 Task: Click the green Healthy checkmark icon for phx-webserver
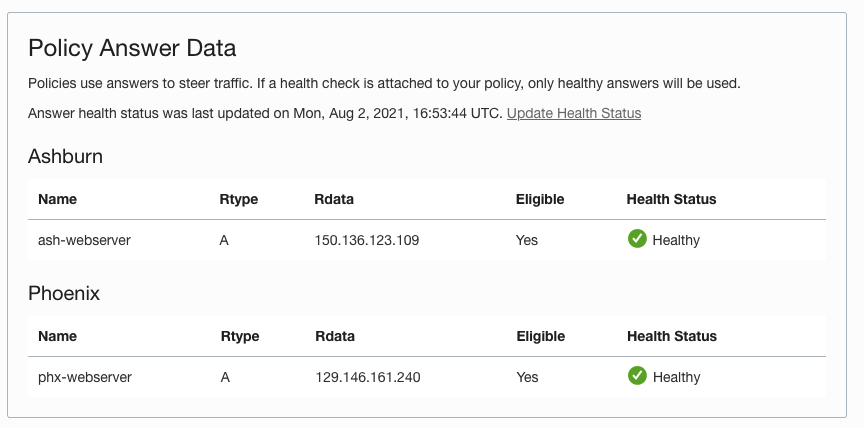tap(637, 376)
